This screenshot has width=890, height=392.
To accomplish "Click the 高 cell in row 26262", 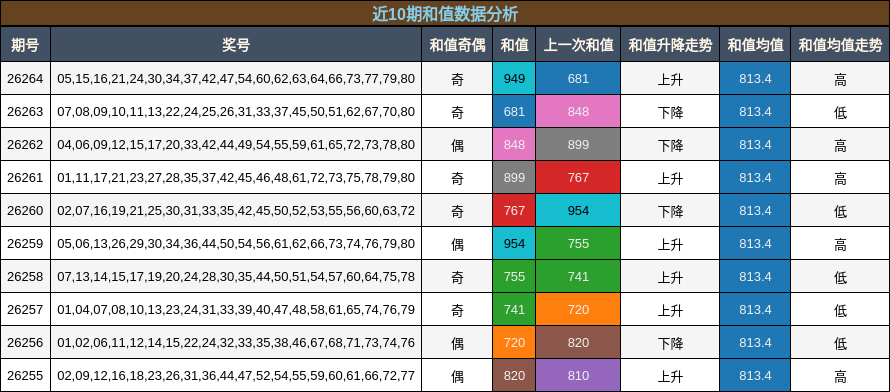I will pos(840,145).
